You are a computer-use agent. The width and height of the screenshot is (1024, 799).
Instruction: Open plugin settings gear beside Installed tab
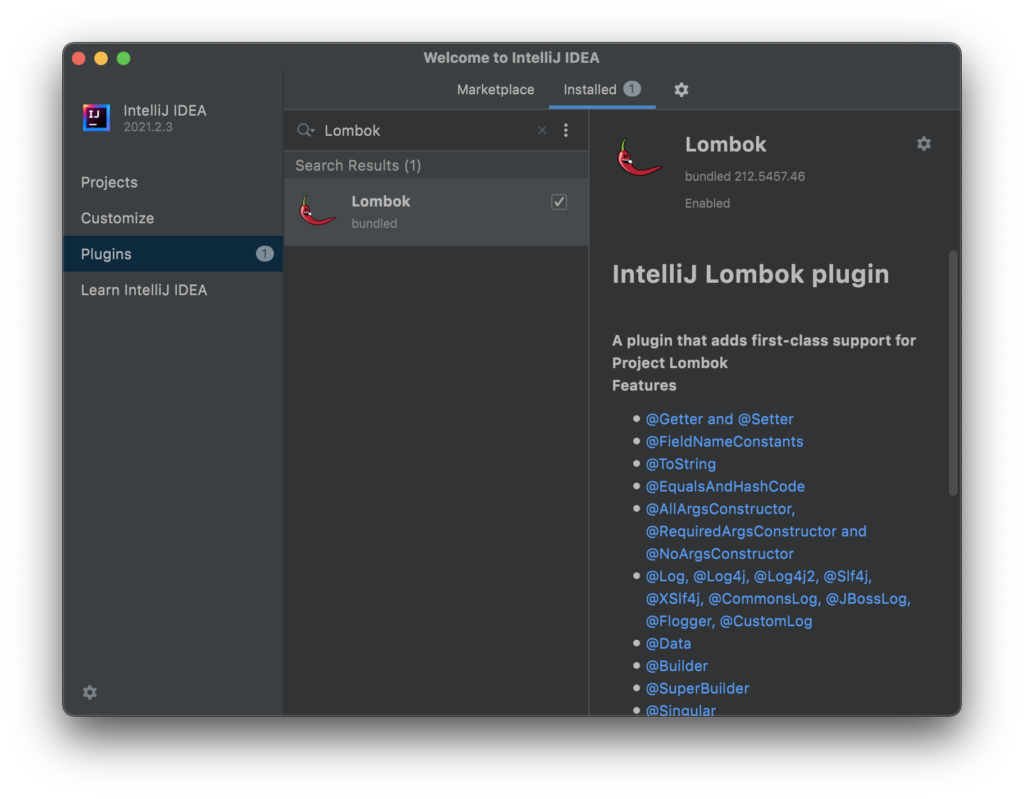pyautogui.click(x=681, y=90)
